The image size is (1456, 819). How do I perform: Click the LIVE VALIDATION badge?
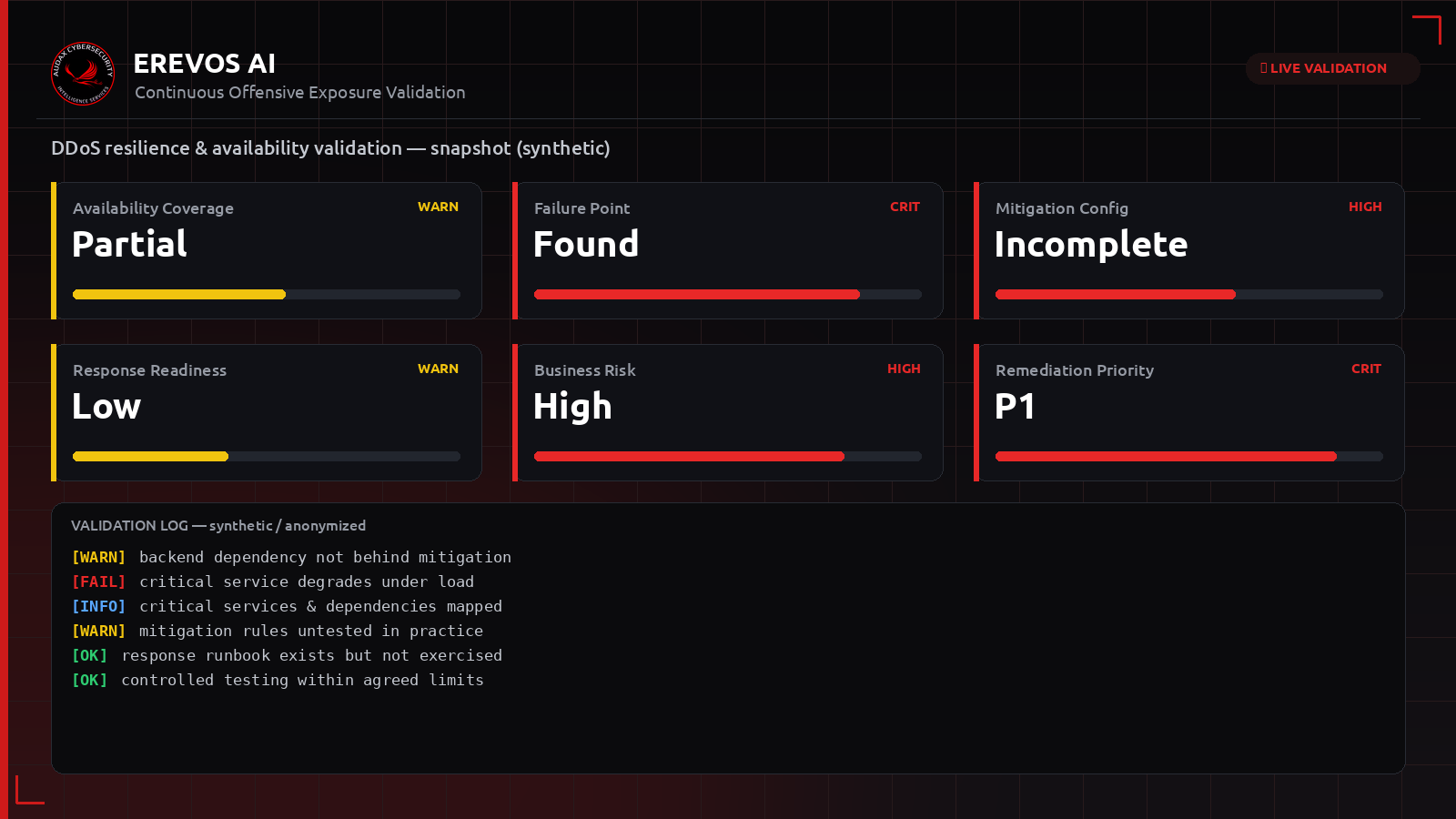1332,68
